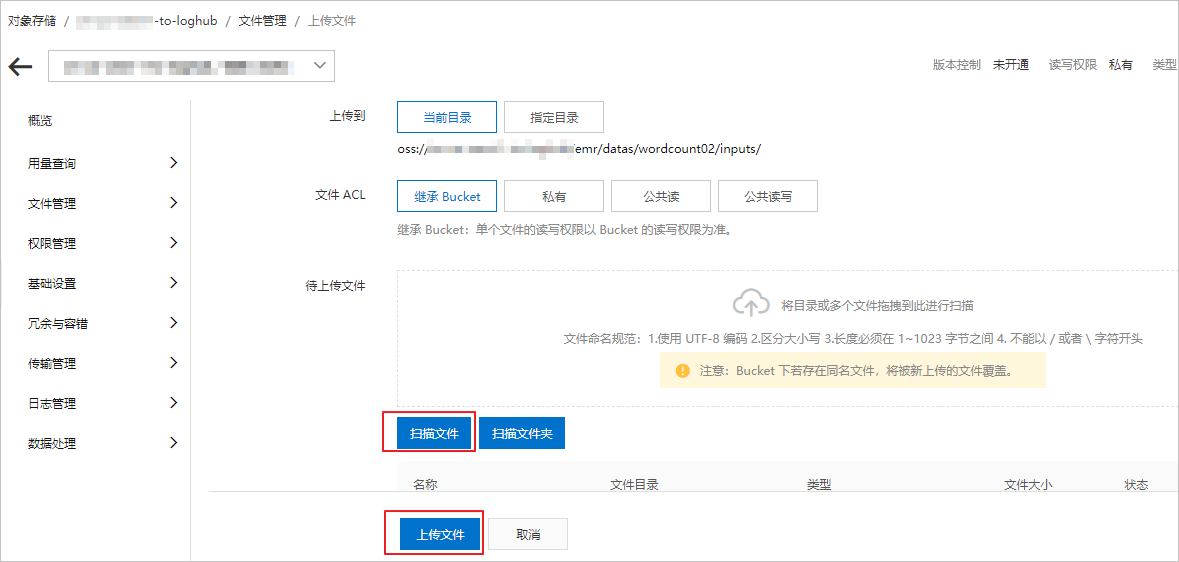This screenshot has height=562, width=1179.
Task: Click the orange warning notice icon
Action: pyautogui.click(x=682, y=371)
